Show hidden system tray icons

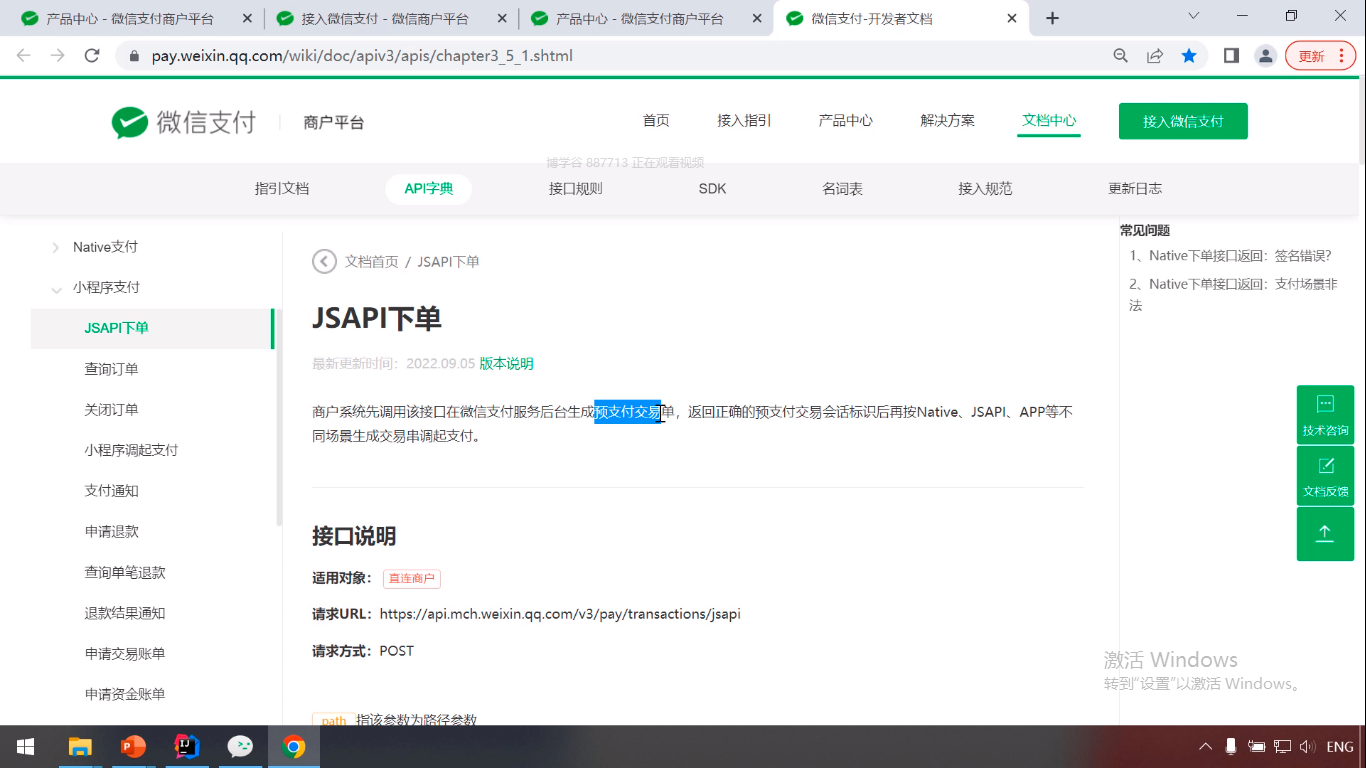point(1205,746)
